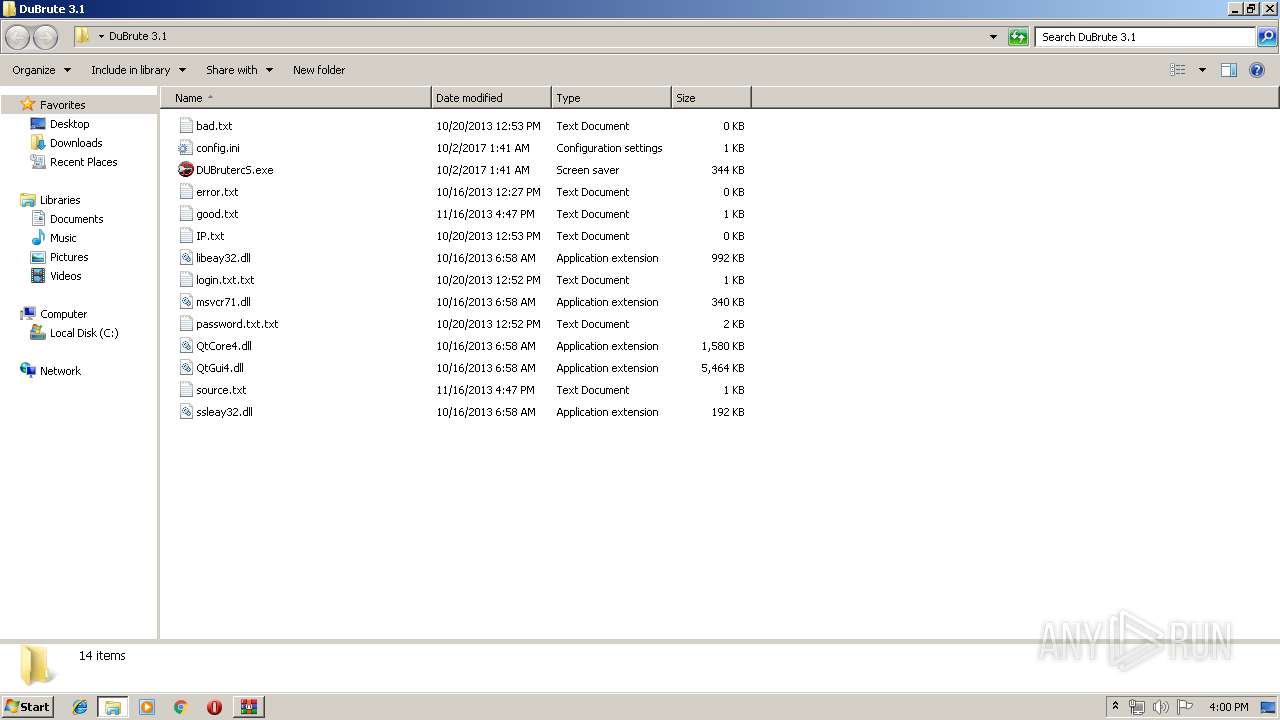Click the volume speaker tray icon
This screenshot has width=1280, height=720.
point(1161,707)
